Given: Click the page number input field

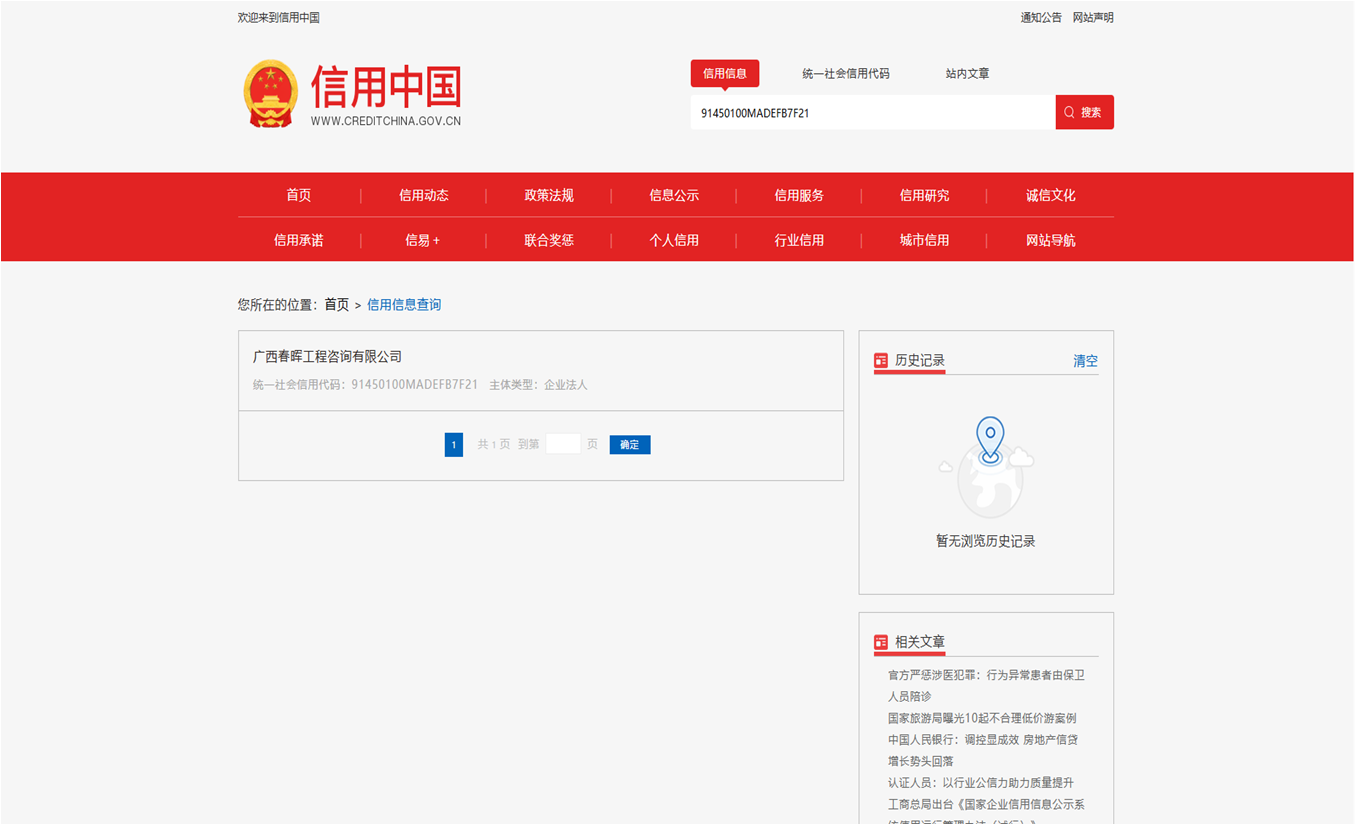Looking at the screenshot, I should pyautogui.click(x=563, y=443).
